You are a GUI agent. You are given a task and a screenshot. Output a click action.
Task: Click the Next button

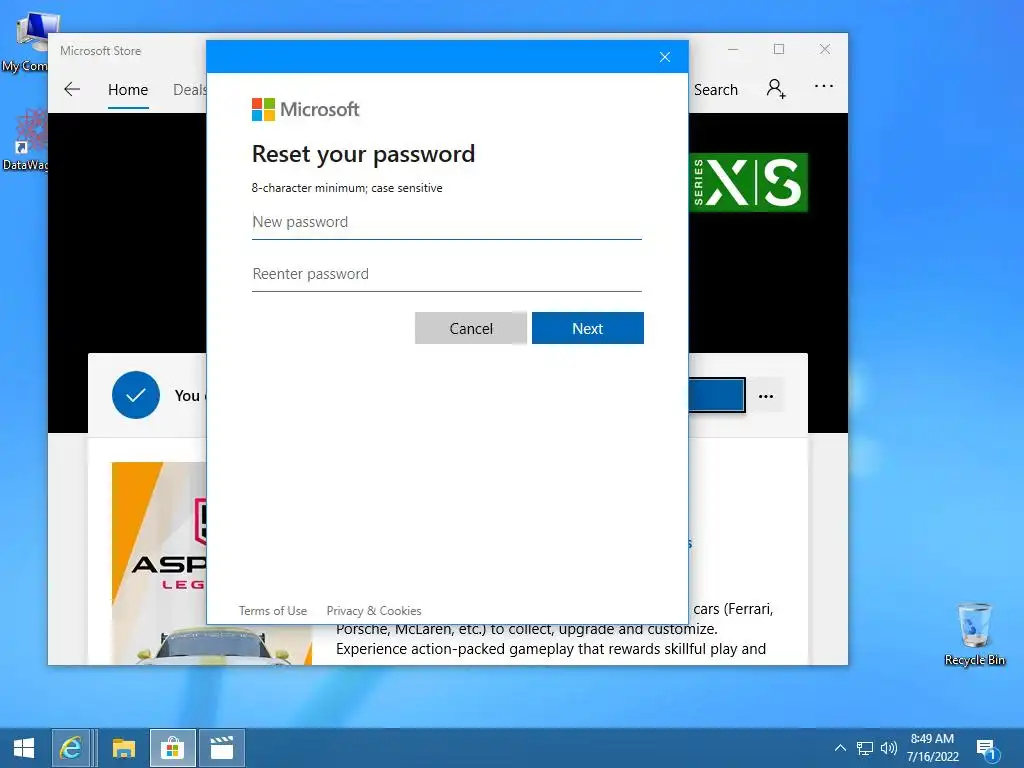point(587,328)
